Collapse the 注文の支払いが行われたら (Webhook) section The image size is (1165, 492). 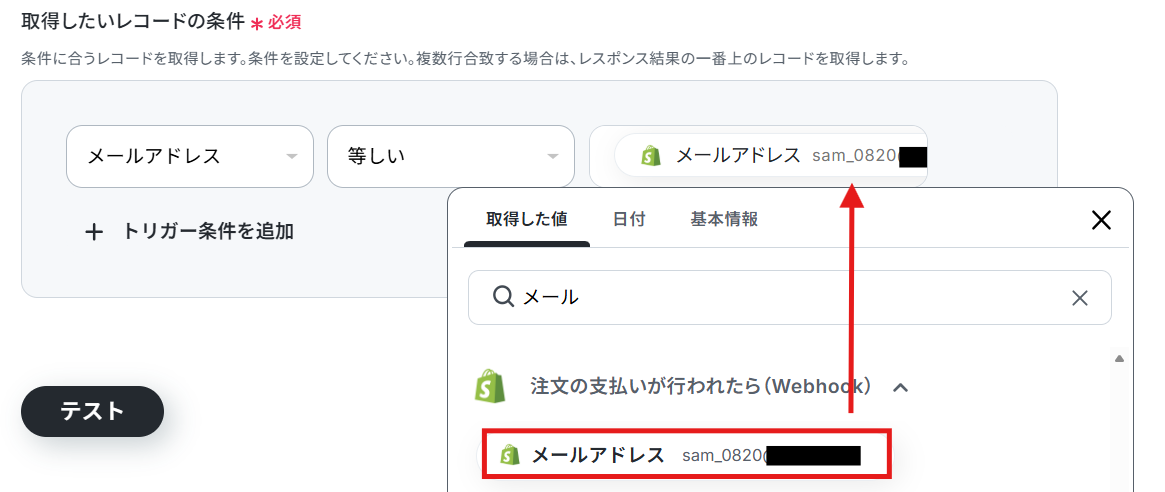pyautogui.click(x=900, y=387)
